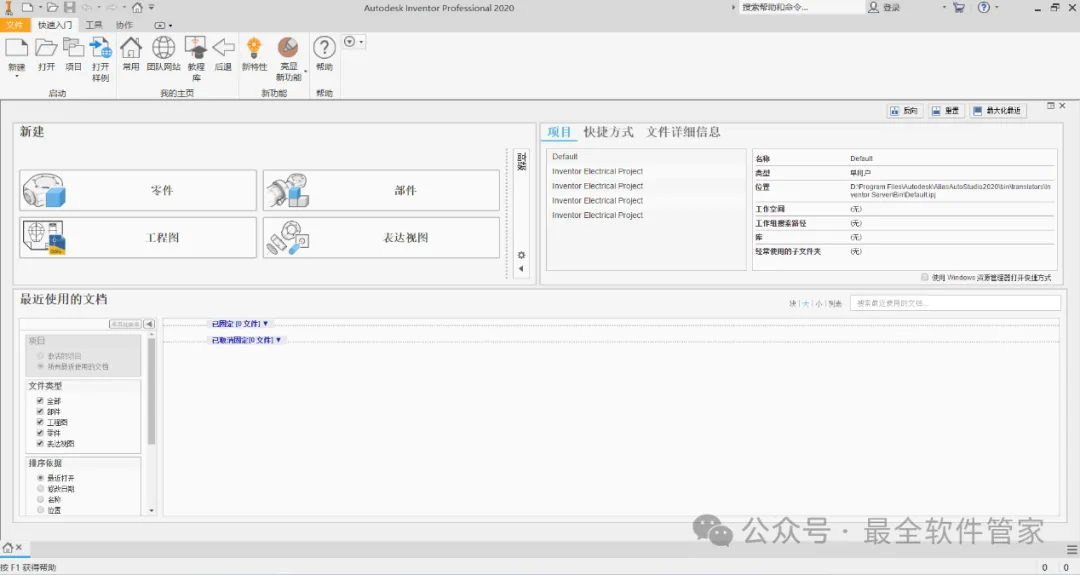Click the Save disk icon in quick access toolbar
Screen dimensions: 1080x575
pyautogui.click(x=70, y=8)
